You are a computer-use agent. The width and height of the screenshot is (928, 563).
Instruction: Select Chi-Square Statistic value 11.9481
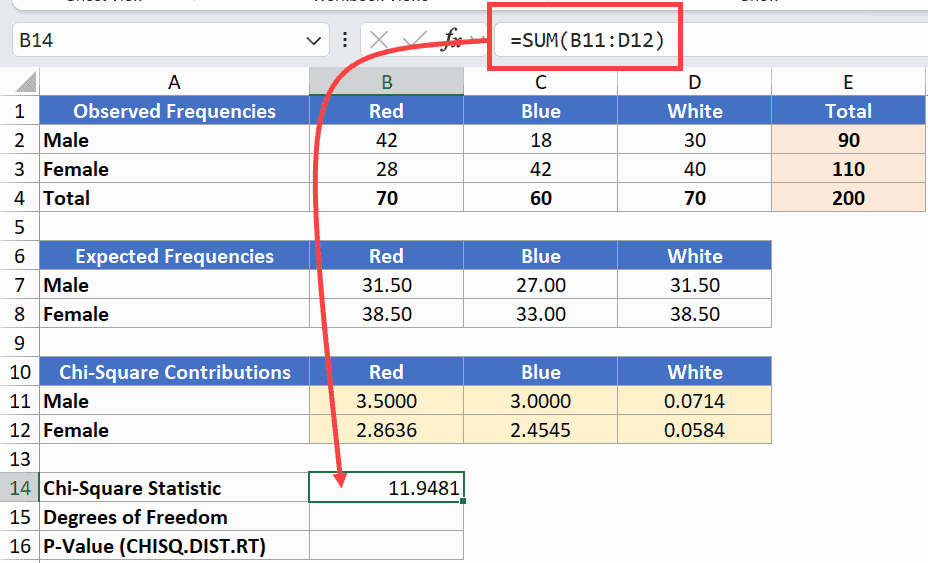(x=386, y=488)
